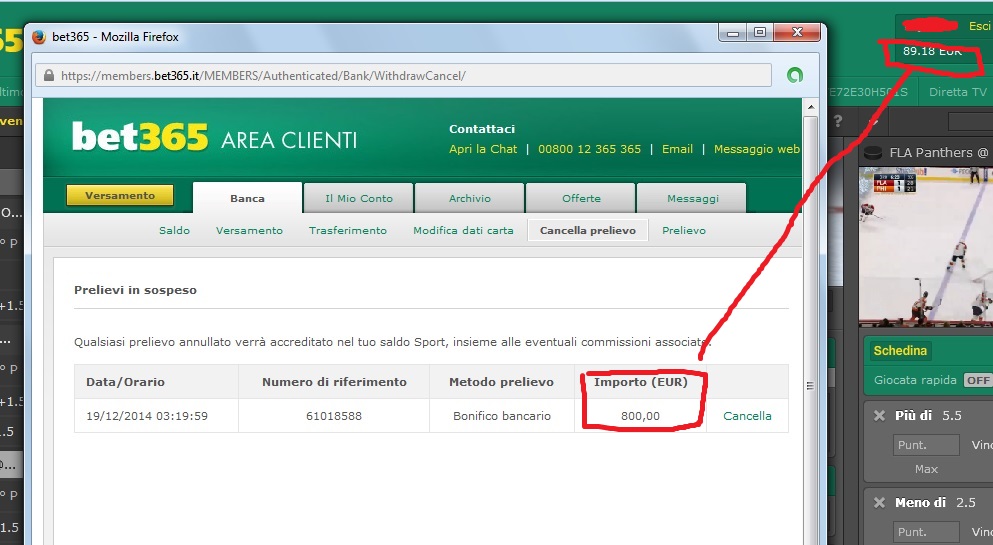Click the 00800 12 365 365 phone link
This screenshot has height=545, width=993.
pyautogui.click(x=590, y=149)
